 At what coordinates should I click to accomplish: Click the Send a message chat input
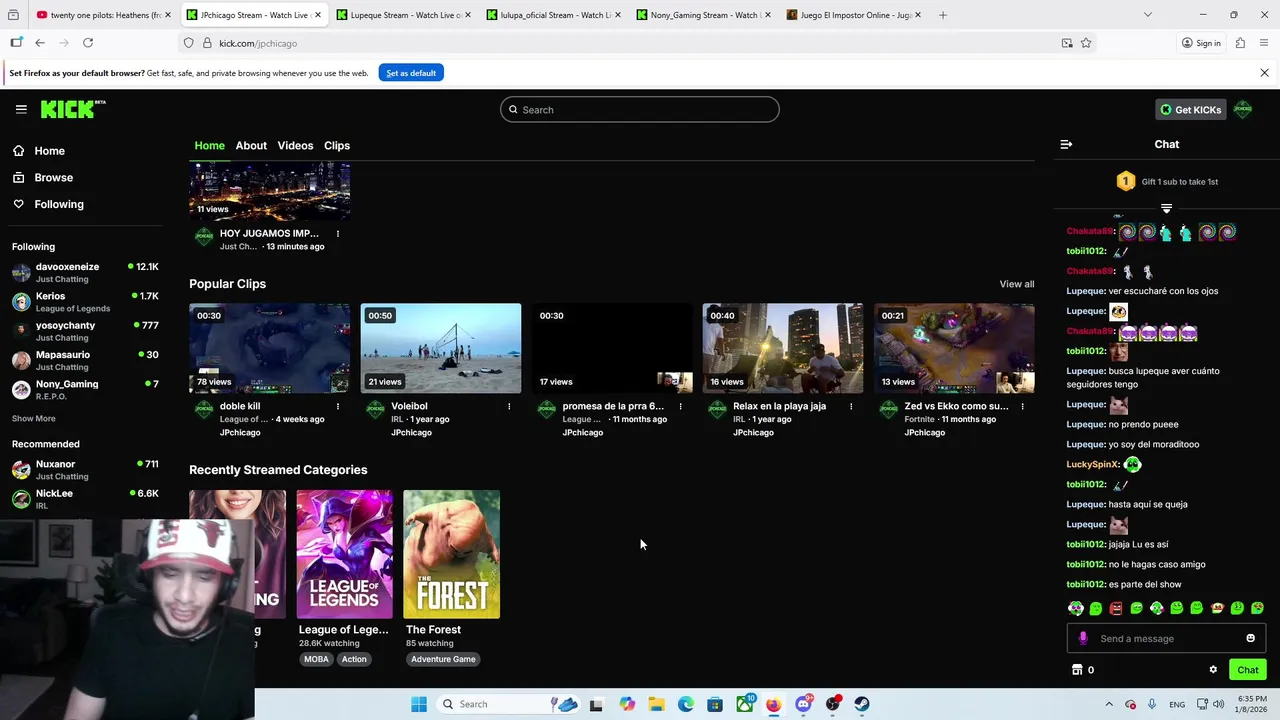[x=1166, y=638]
